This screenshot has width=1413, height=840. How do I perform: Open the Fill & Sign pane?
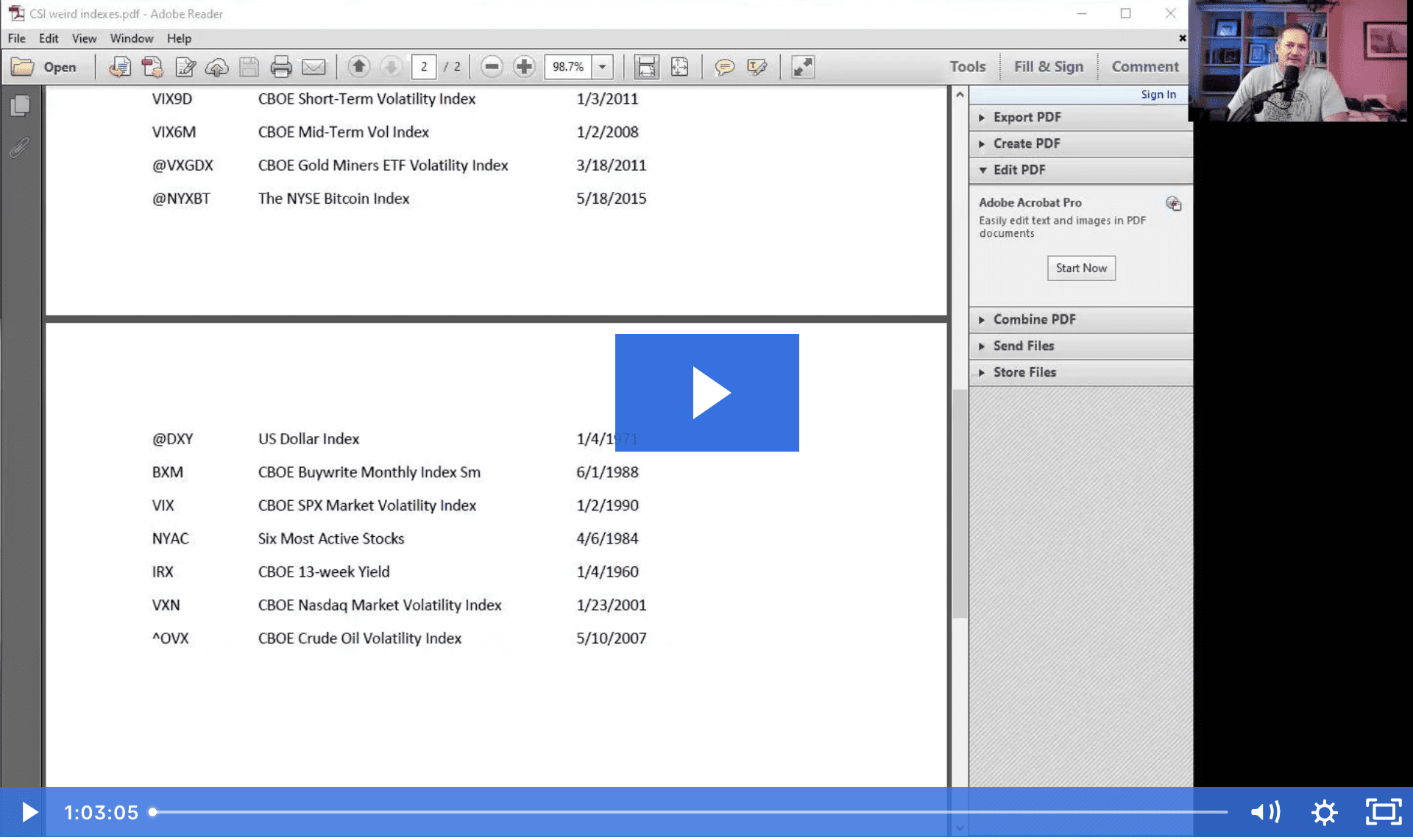(x=1049, y=66)
